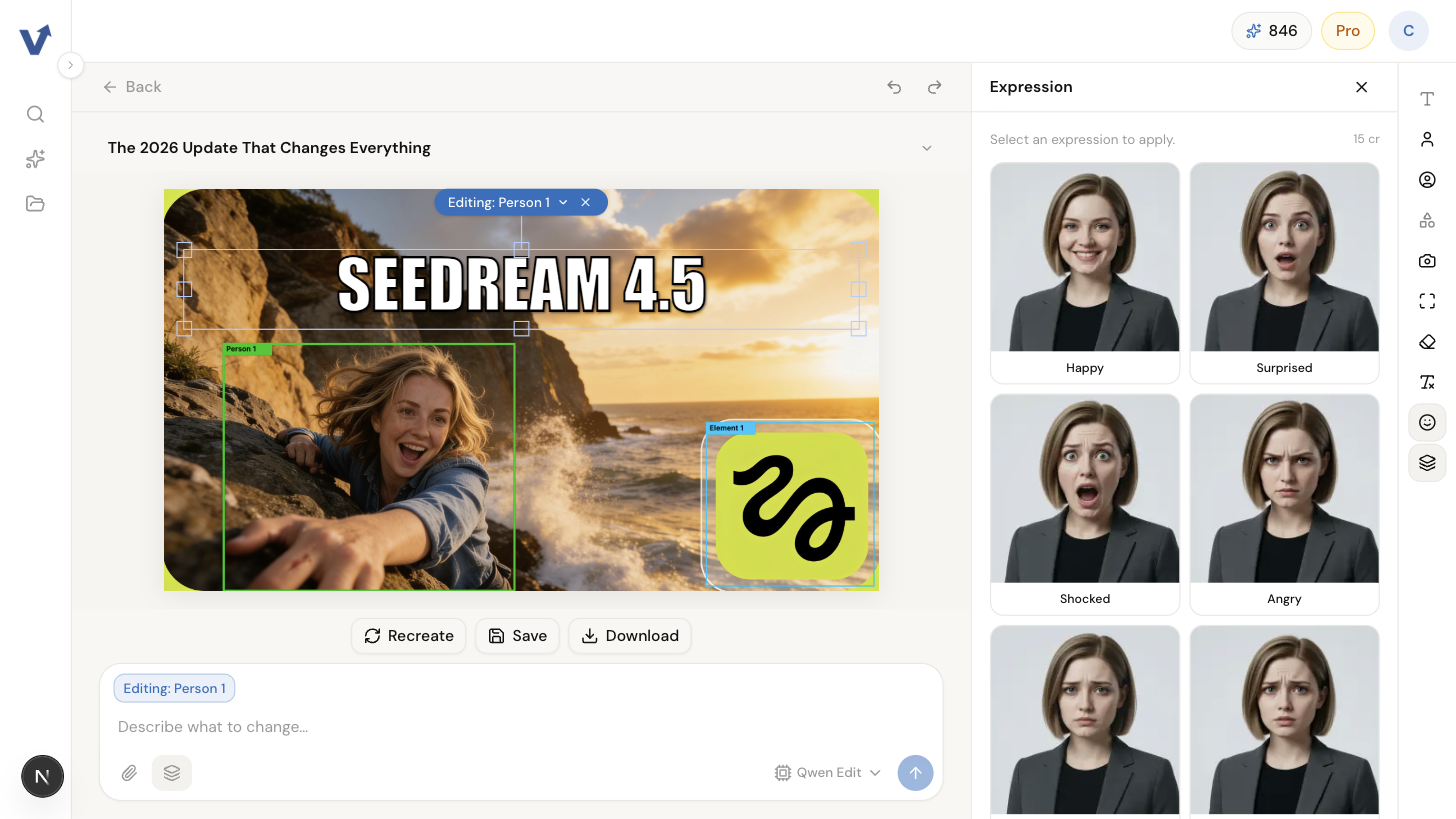Select the eraser tool

pyautogui.click(x=1427, y=342)
